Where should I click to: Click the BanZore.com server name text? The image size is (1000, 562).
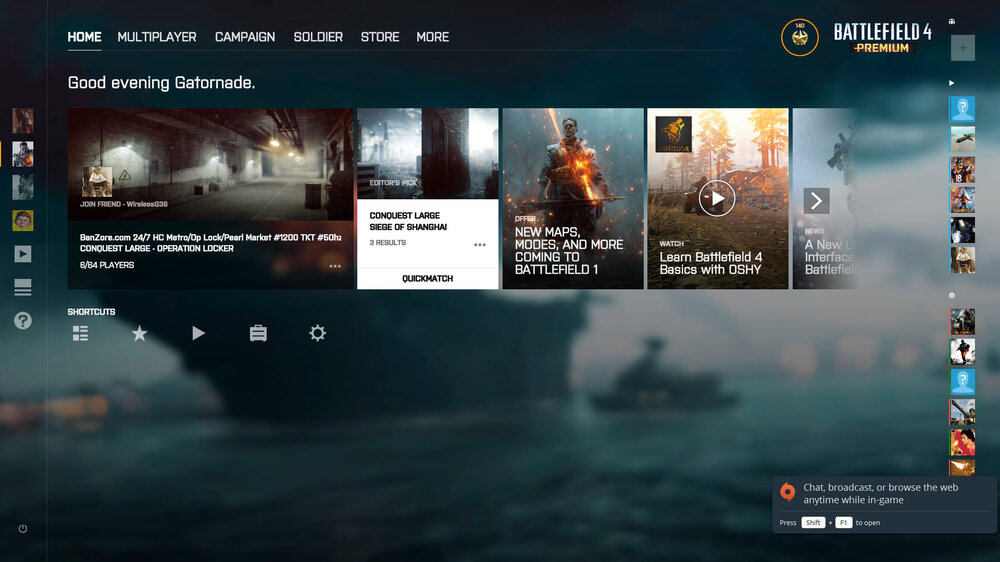coord(210,237)
